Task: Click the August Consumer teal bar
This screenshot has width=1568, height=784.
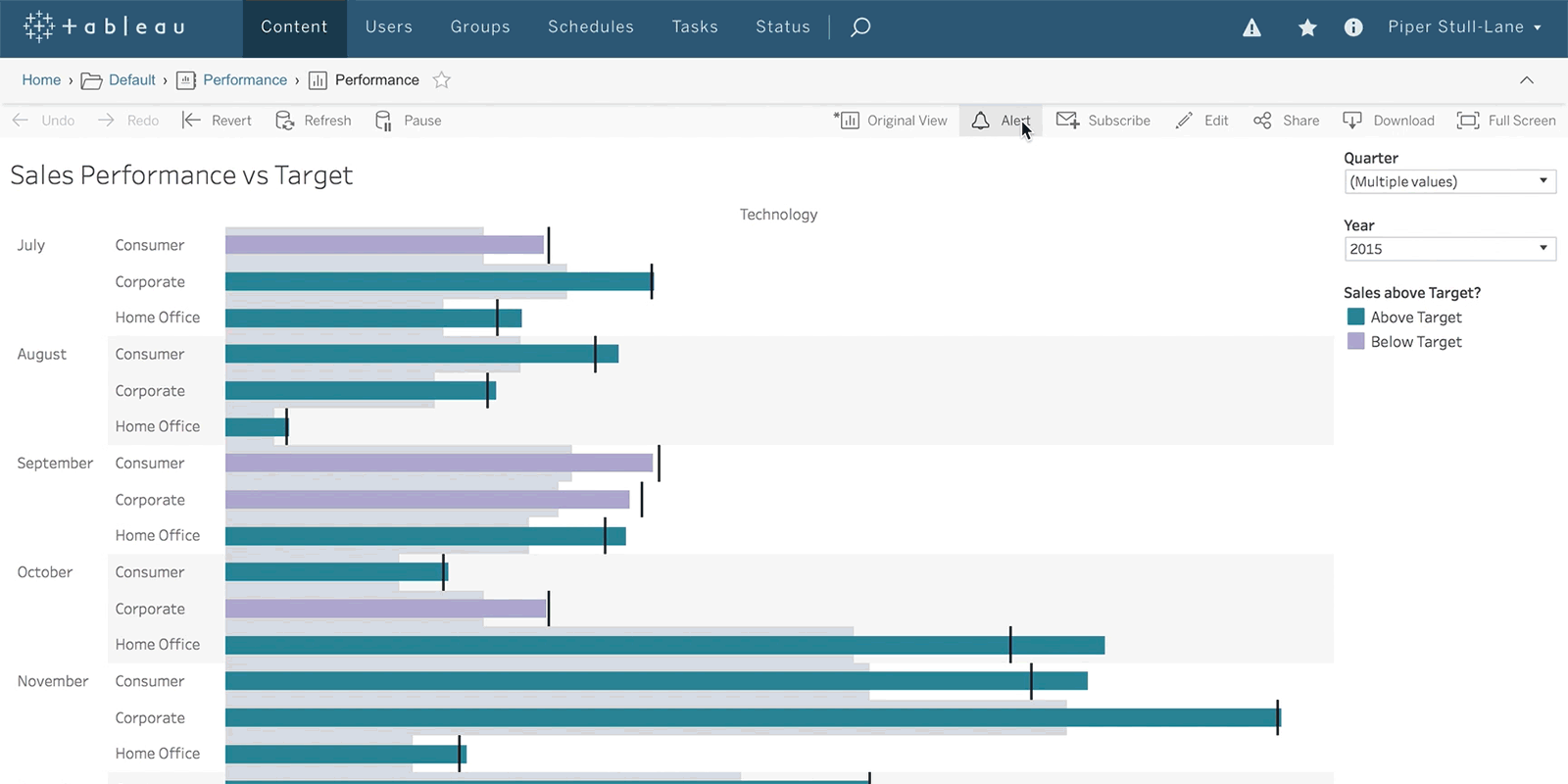Action: (x=421, y=354)
